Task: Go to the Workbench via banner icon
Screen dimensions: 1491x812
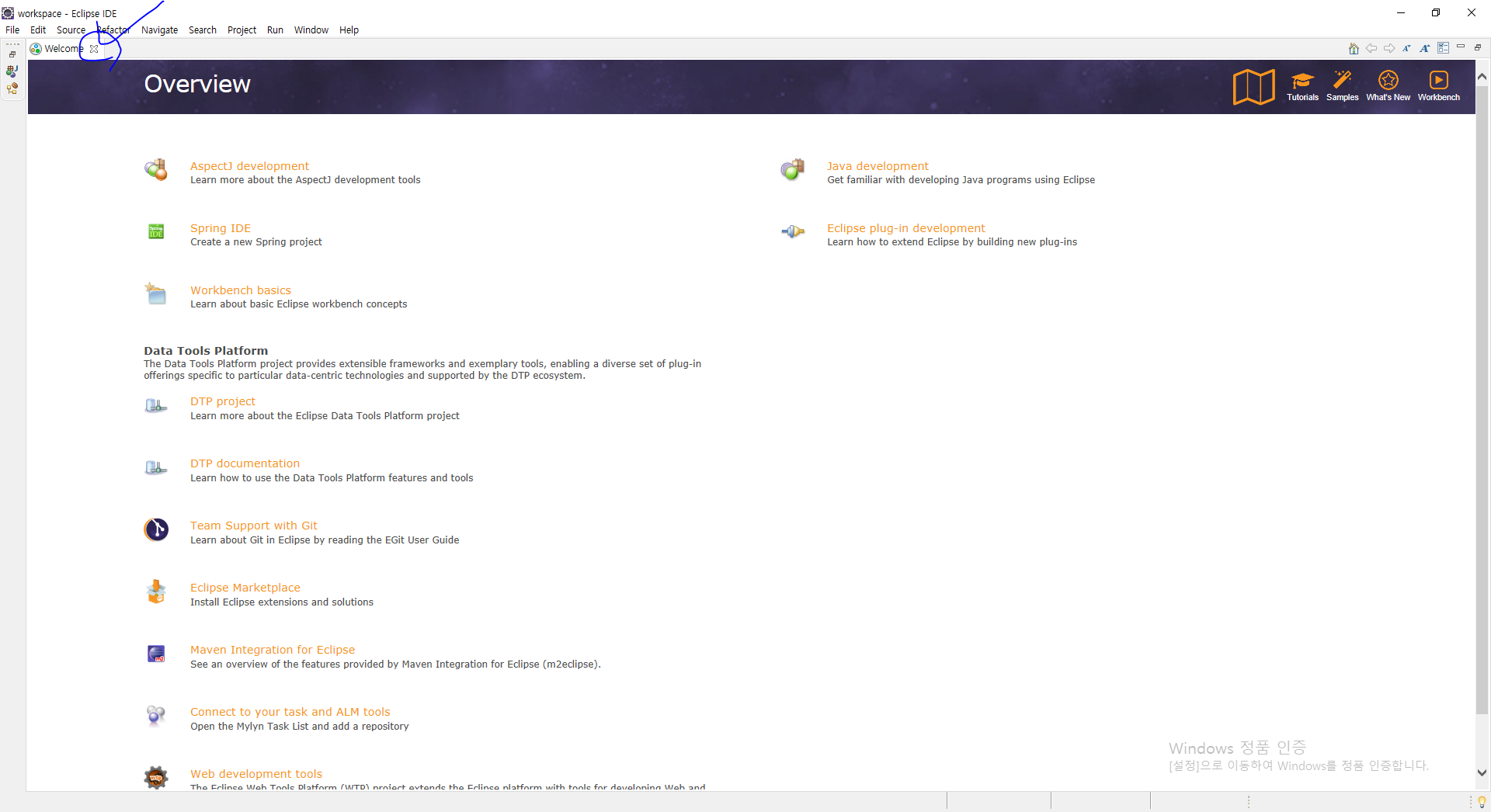Action: tap(1438, 86)
